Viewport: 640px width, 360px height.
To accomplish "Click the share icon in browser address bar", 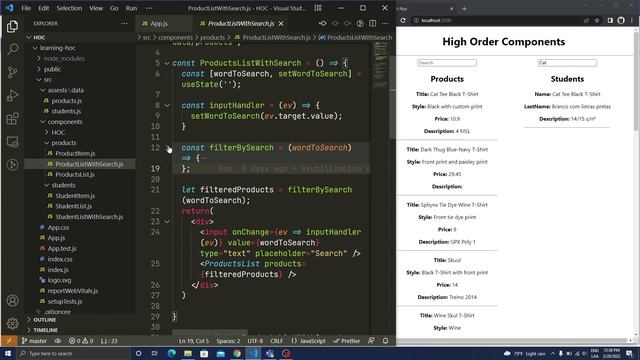I will tap(586, 20).
